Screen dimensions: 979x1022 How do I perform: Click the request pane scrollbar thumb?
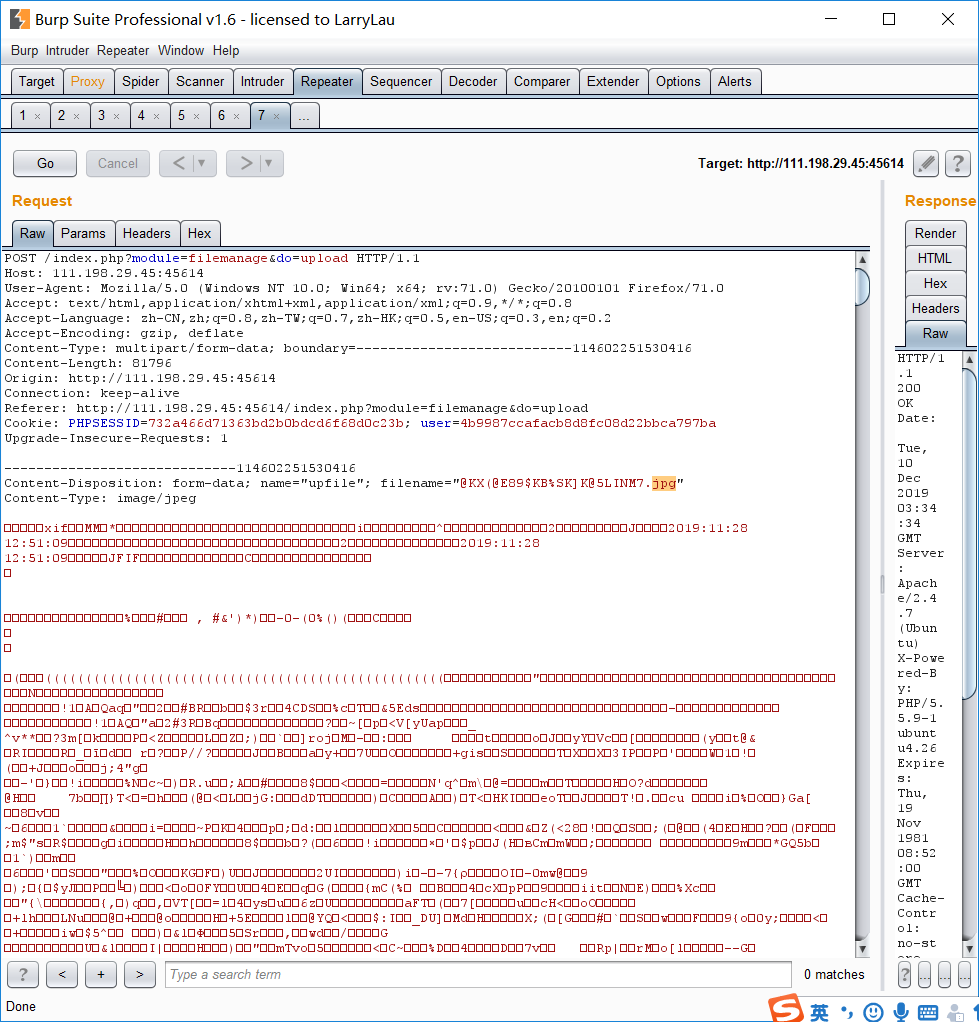click(862, 287)
